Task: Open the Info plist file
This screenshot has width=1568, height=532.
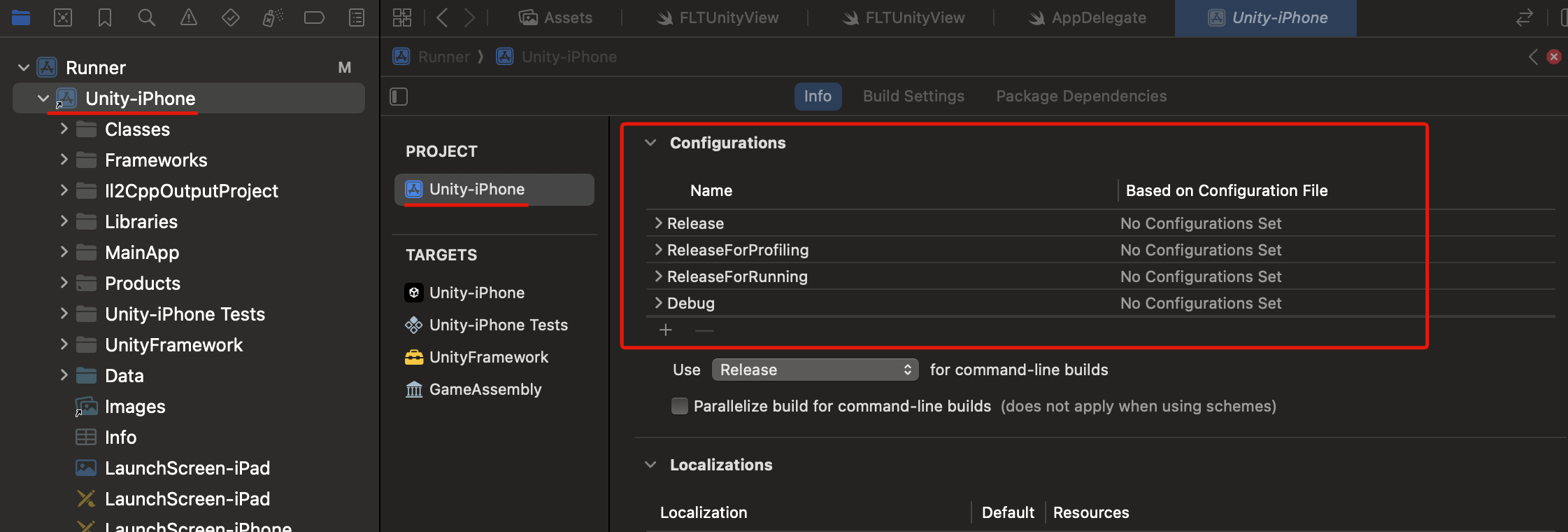Action: coord(120,437)
